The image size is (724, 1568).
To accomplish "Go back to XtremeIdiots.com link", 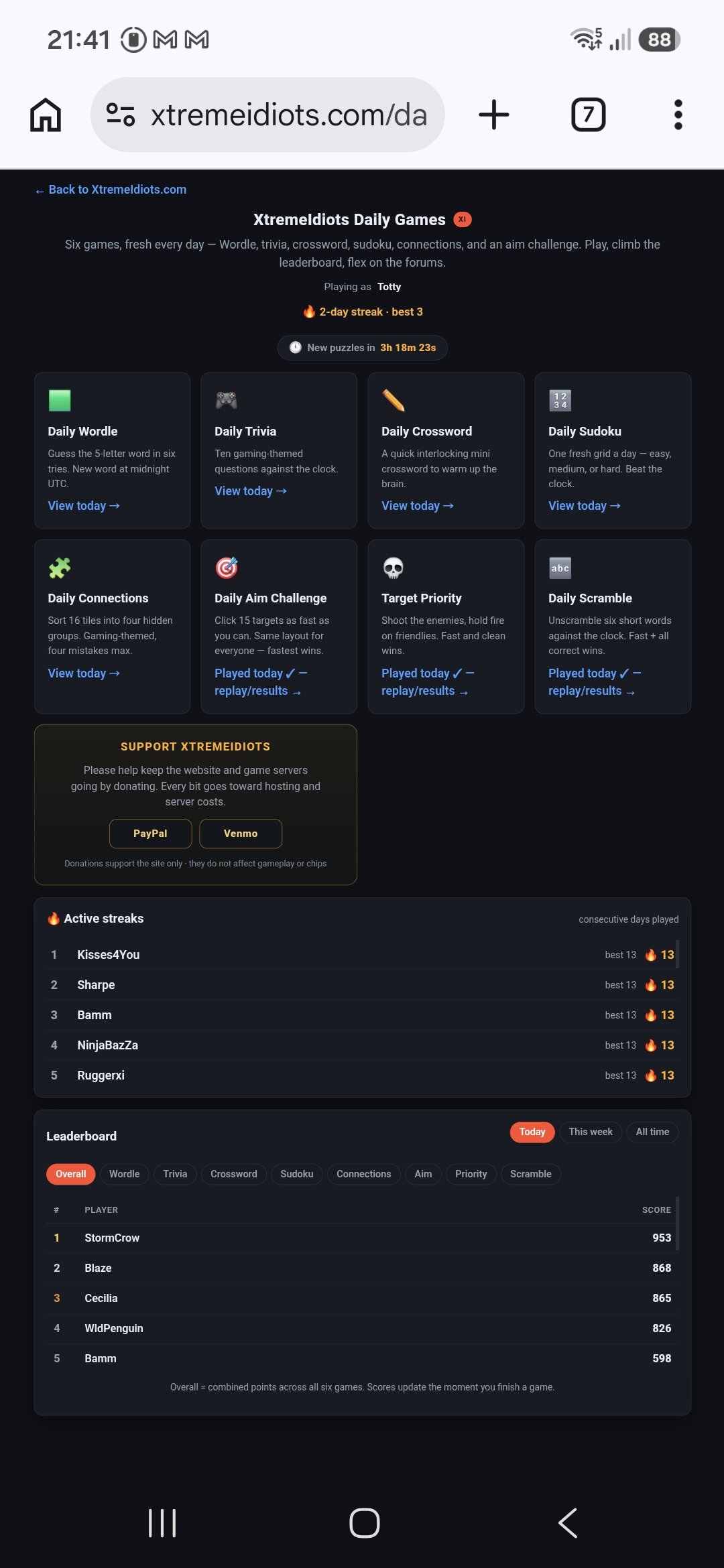I will click(111, 190).
